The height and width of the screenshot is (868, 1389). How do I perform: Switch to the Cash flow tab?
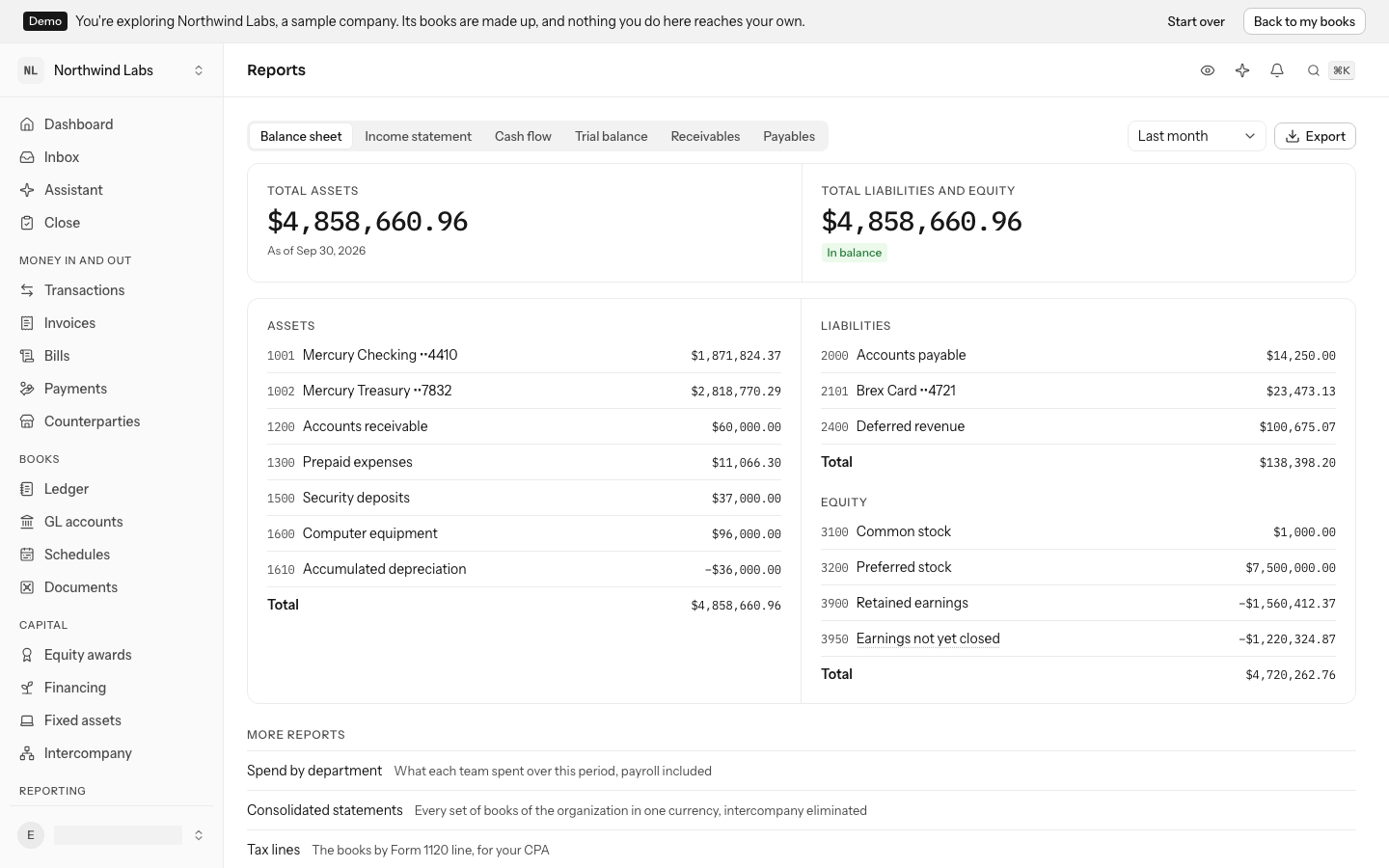(523, 136)
